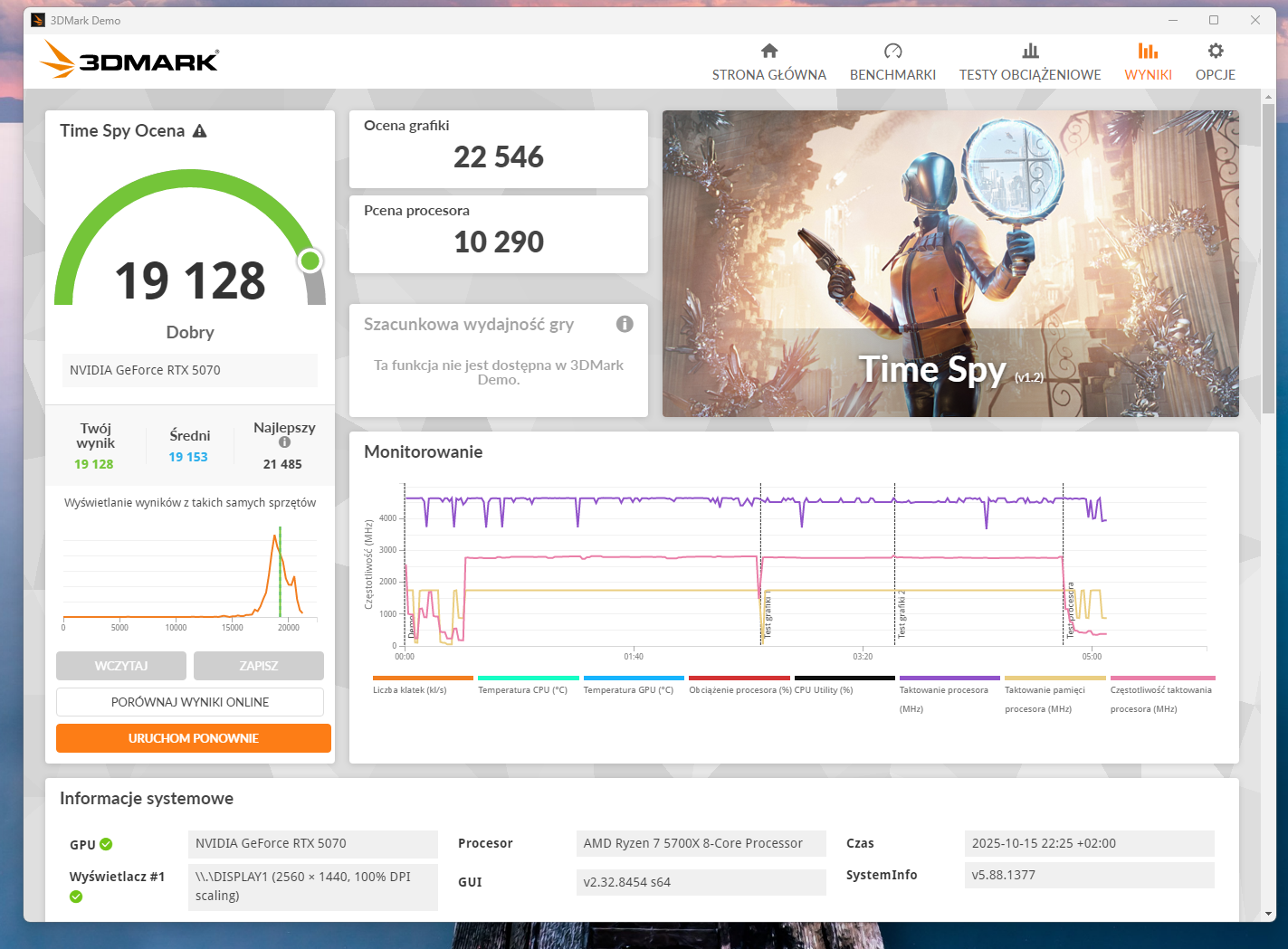This screenshot has width=1288, height=949.
Task: Click the warning triangle beside Time Spy Ocena
Action: 200,131
